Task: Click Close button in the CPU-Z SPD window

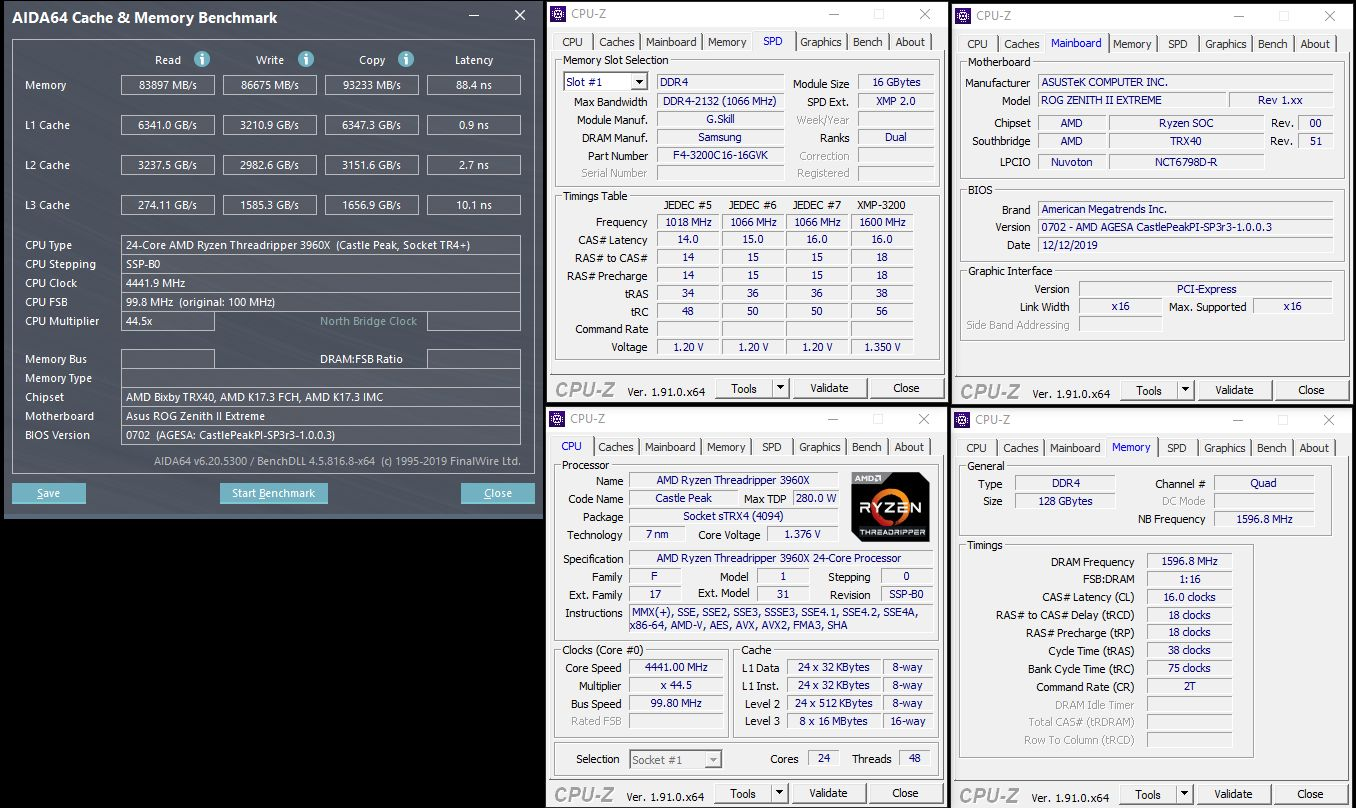Action: 906,388
